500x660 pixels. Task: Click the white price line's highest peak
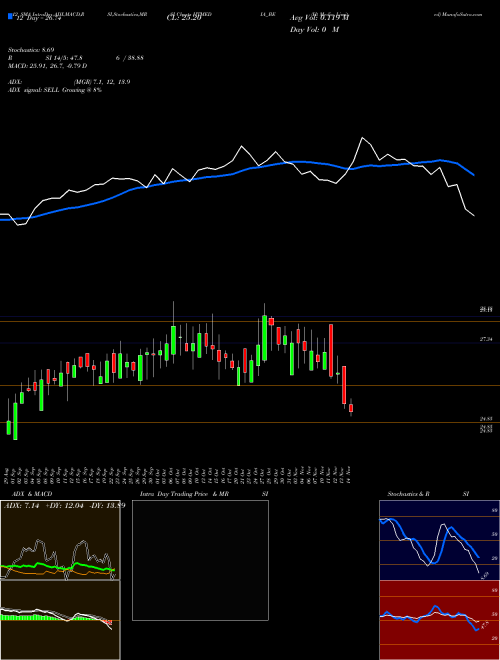(362, 138)
